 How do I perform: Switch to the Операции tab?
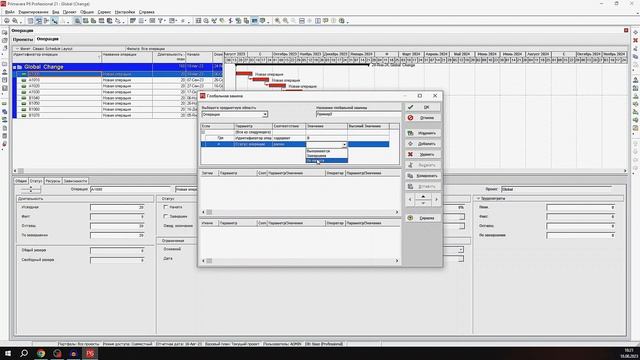48,39
